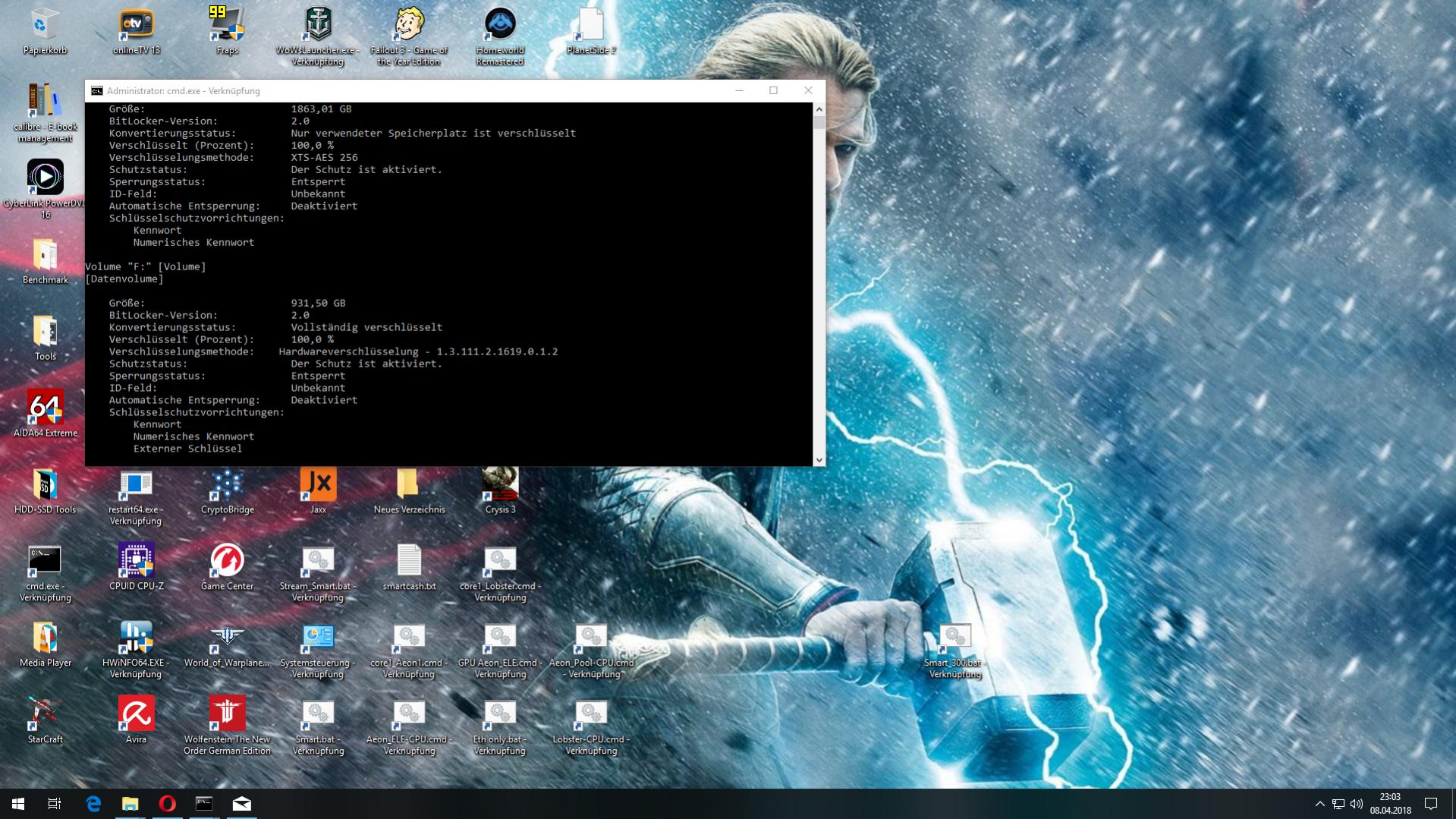
Task: Select the AIDA64 Extreme desktop icon
Action: point(46,414)
